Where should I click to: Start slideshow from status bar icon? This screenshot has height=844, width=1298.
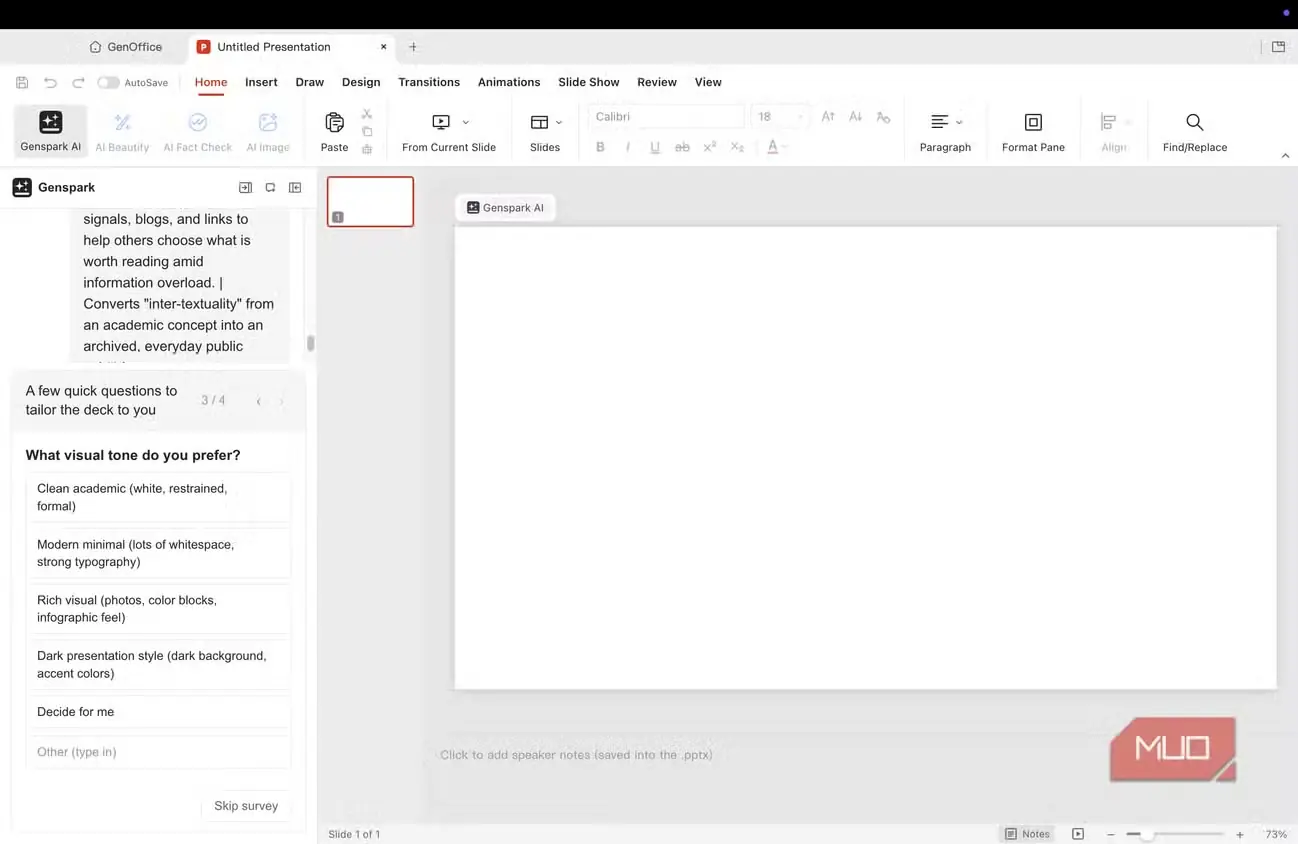pyautogui.click(x=1078, y=834)
